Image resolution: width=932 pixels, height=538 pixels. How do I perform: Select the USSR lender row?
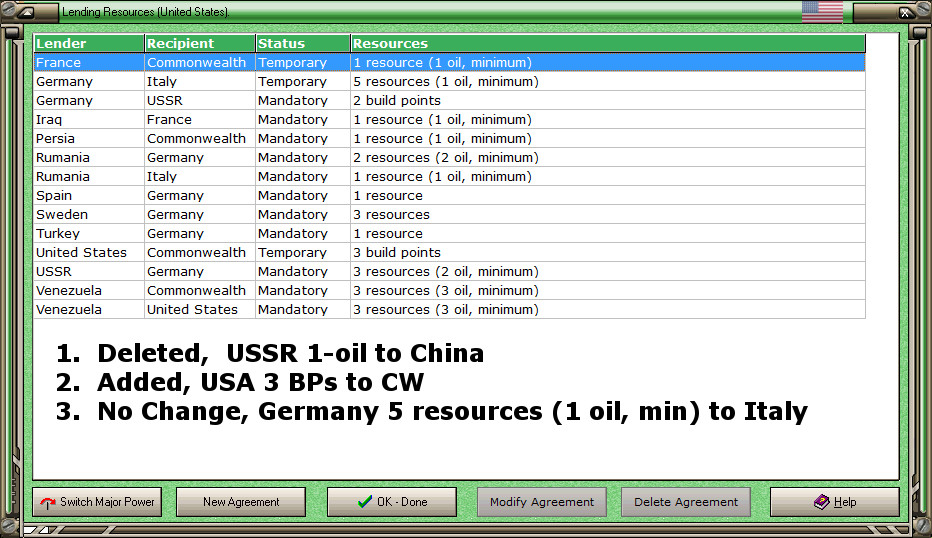tap(449, 272)
